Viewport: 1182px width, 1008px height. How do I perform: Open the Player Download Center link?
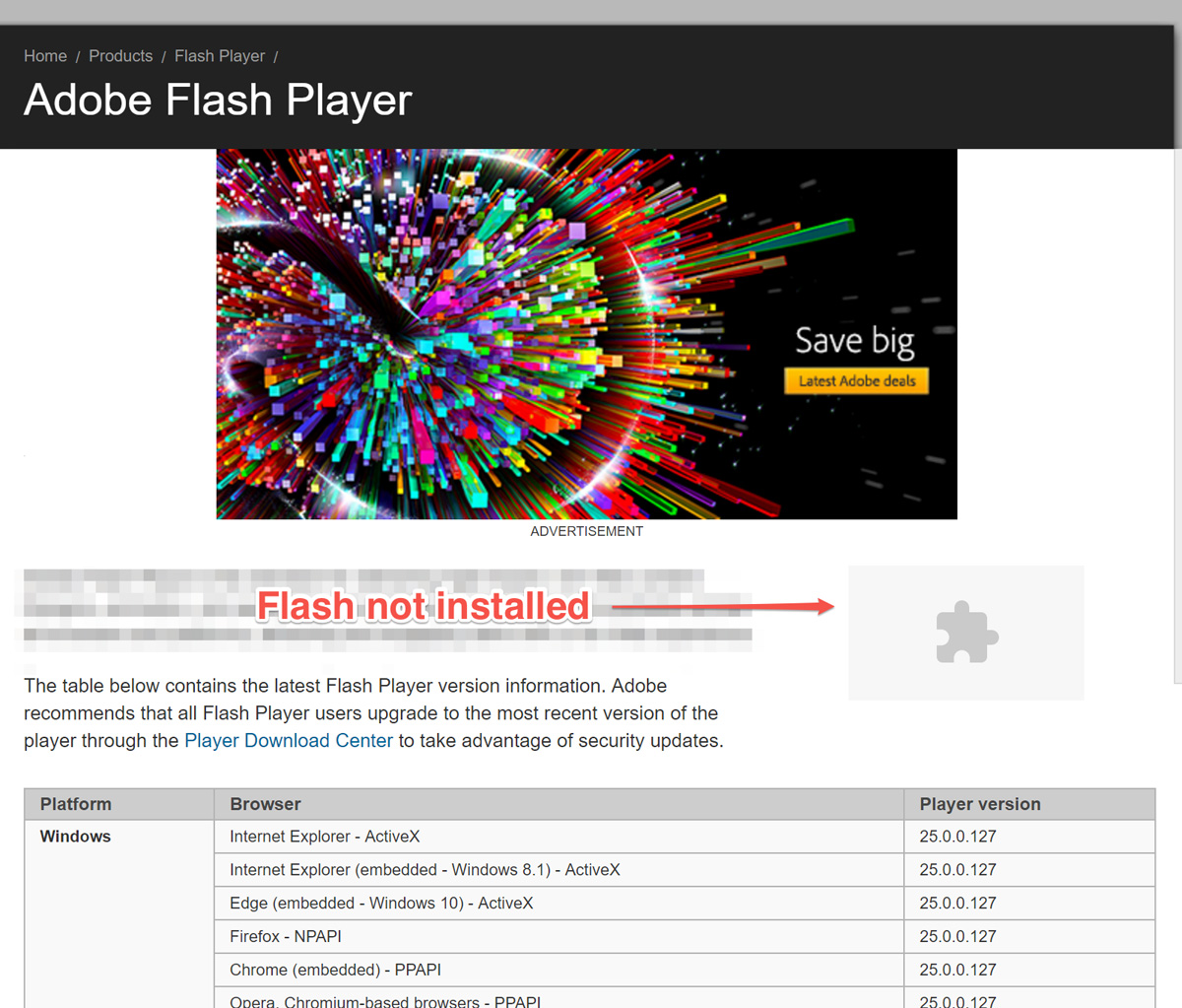[289, 741]
